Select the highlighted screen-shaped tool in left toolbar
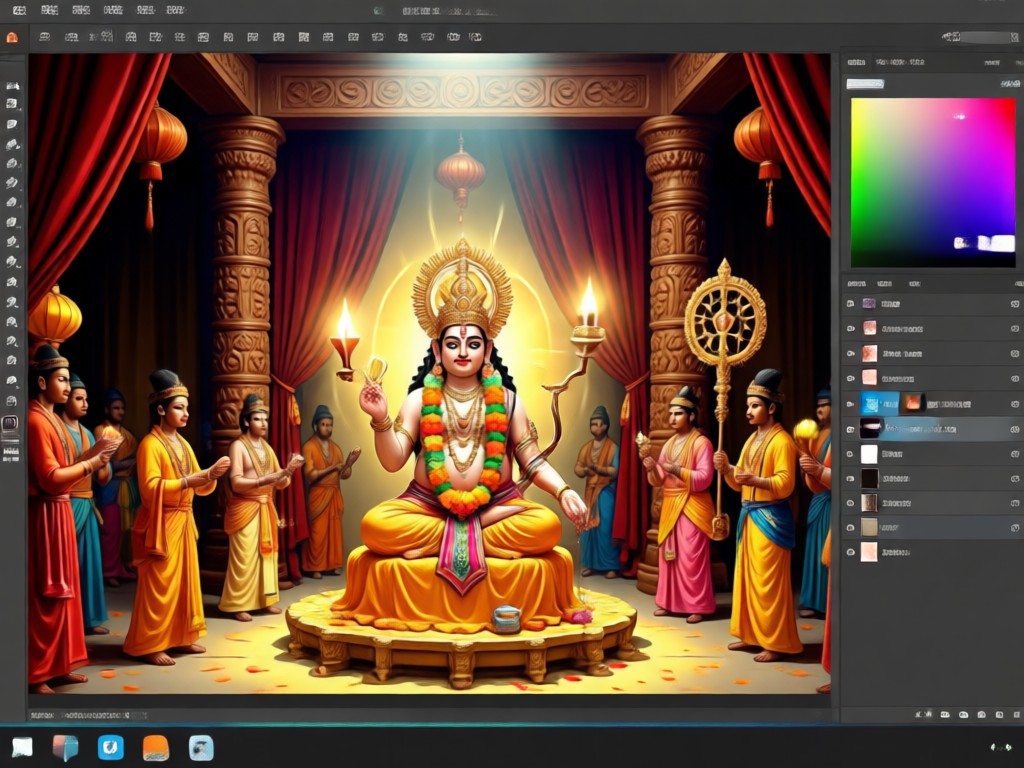Viewport: 1024px width, 768px height. pyautogui.click(x=10, y=423)
